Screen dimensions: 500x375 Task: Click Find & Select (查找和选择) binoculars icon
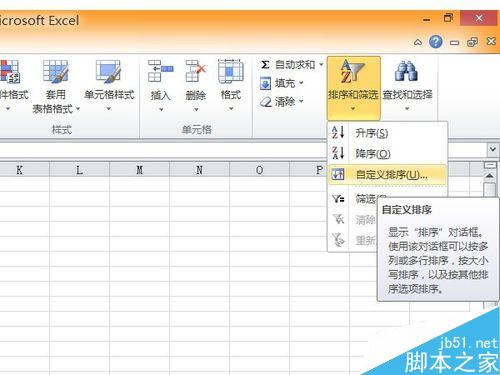click(x=406, y=71)
